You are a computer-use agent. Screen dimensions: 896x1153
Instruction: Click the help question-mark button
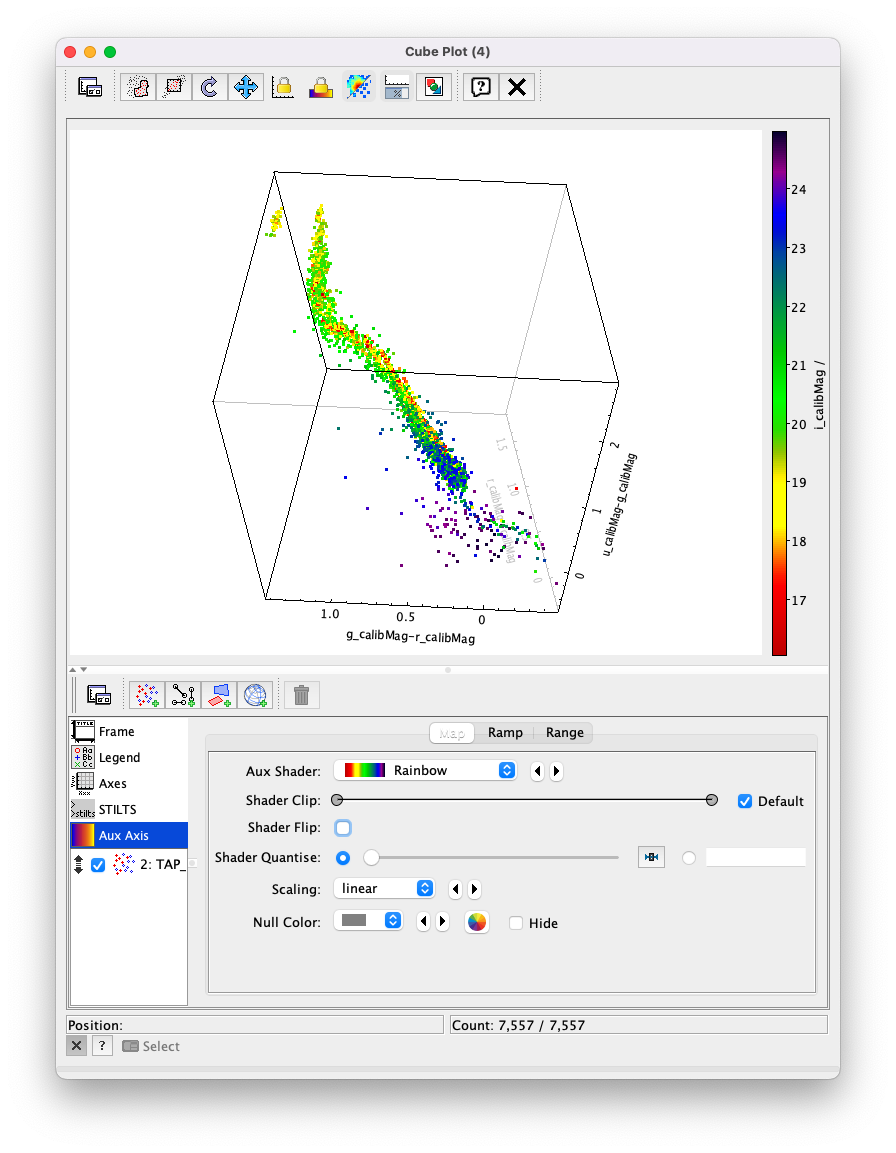pos(480,86)
